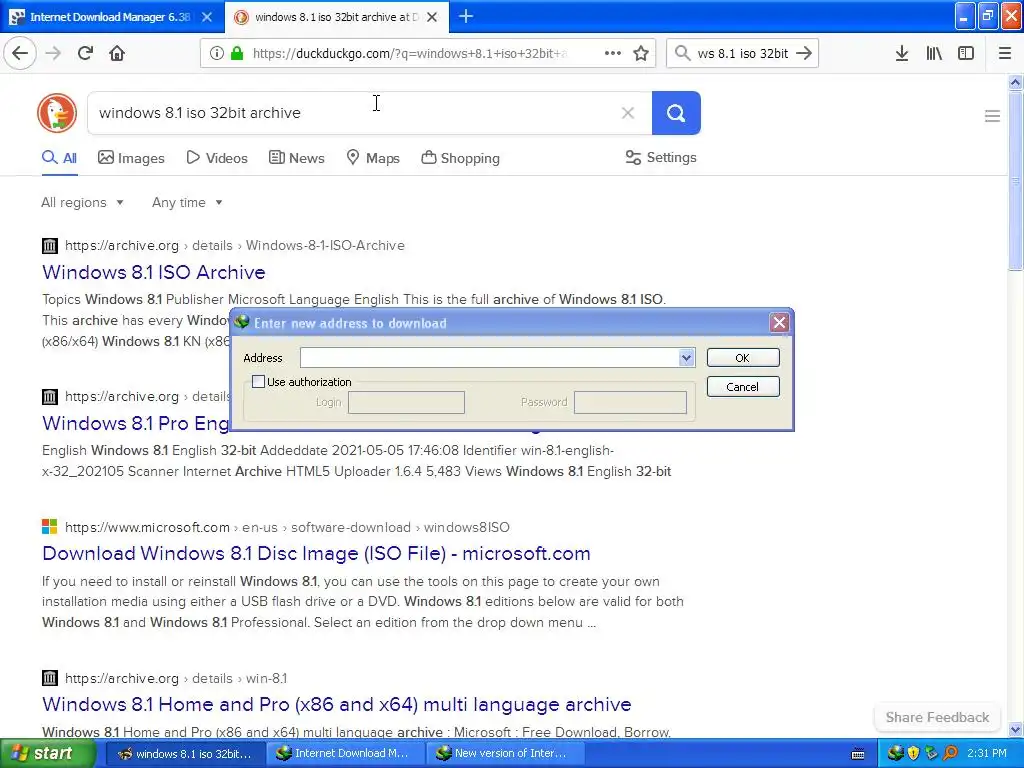Open DuckDuckGo Settings menu
Screen dimensions: 1024x768
pyautogui.click(x=661, y=157)
